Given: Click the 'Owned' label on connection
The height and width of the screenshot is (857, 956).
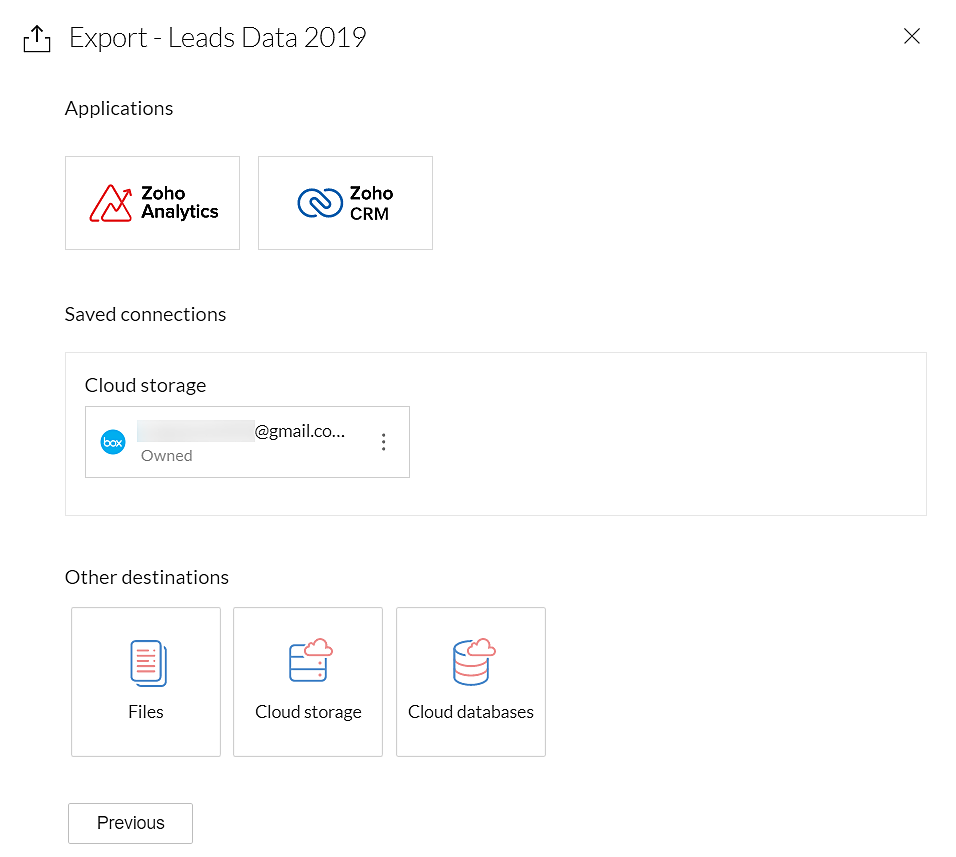Looking at the screenshot, I should tap(166, 456).
